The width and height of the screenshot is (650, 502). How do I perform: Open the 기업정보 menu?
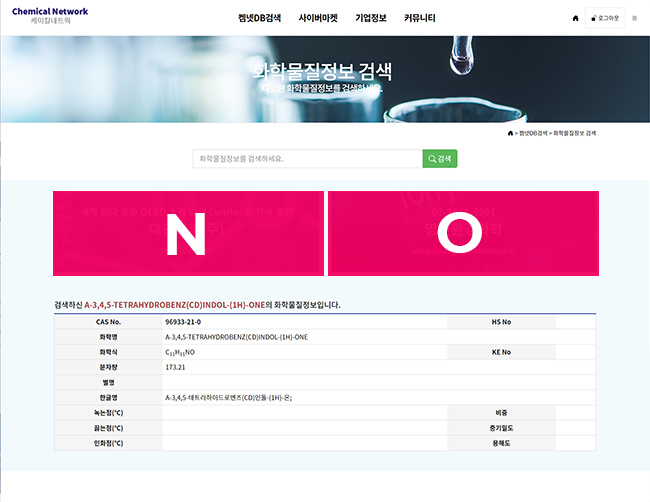pyautogui.click(x=371, y=18)
